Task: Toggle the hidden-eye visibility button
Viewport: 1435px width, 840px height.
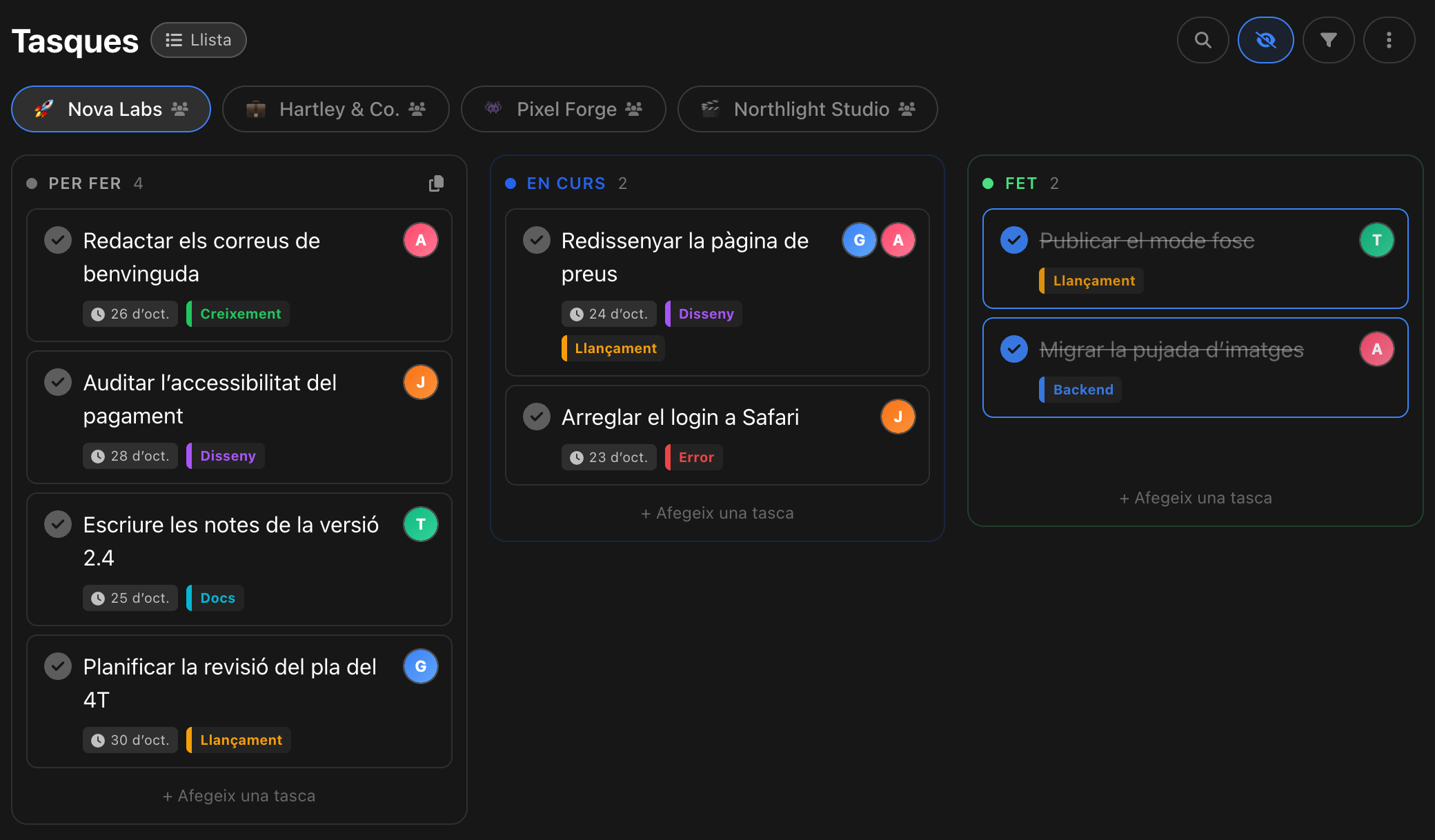Action: pyautogui.click(x=1265, y=40)
